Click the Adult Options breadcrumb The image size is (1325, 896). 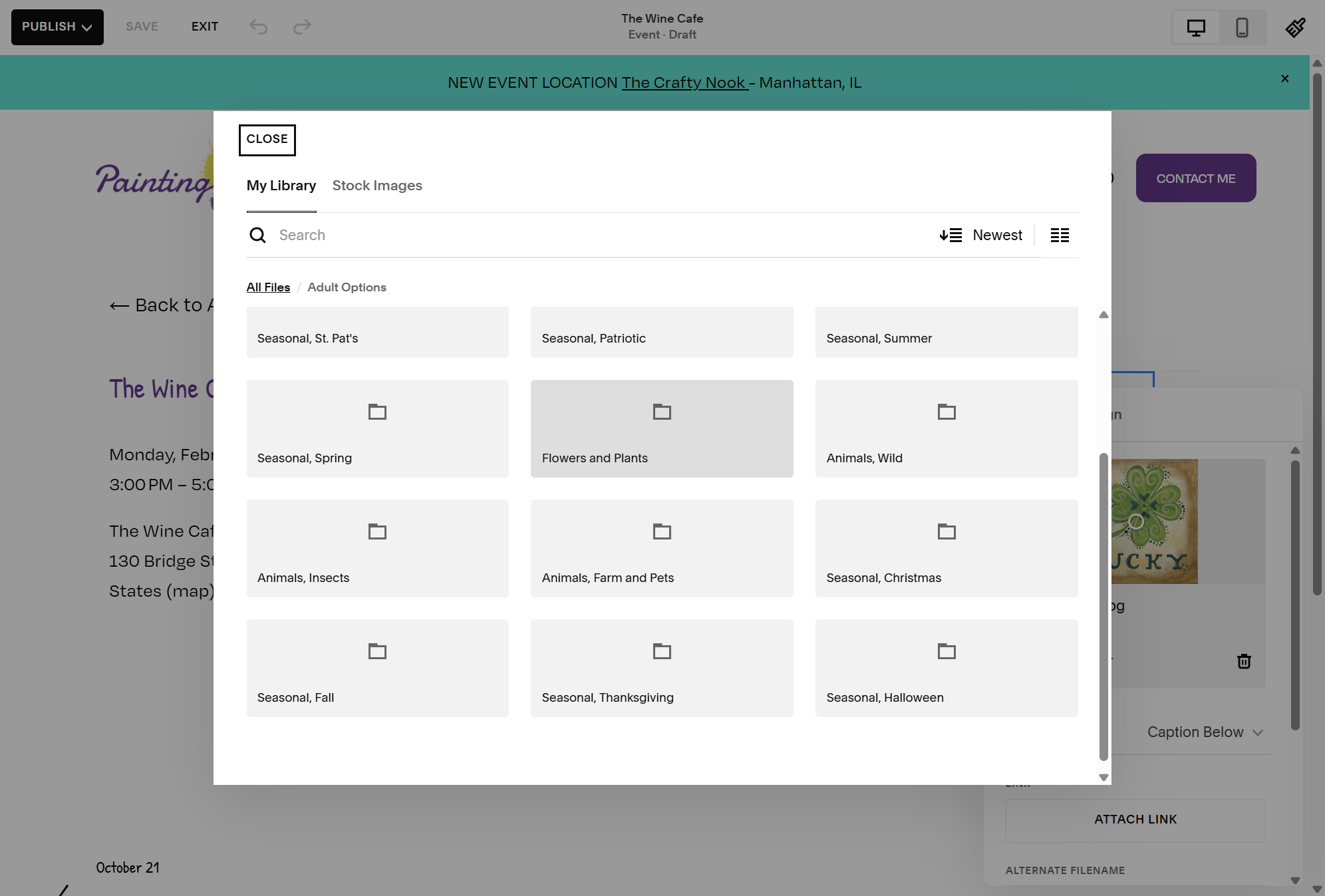tap(347, 287)
